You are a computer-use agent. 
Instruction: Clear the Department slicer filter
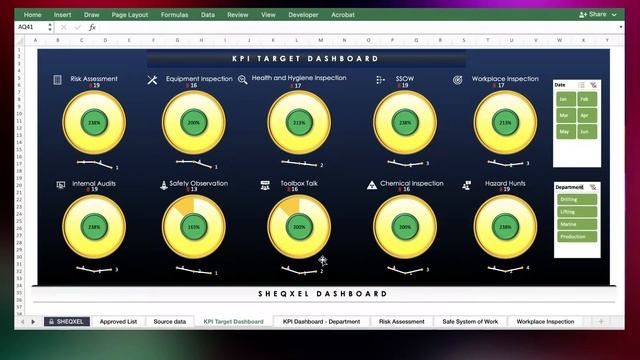pyautogui.click(x=593, y=187)
